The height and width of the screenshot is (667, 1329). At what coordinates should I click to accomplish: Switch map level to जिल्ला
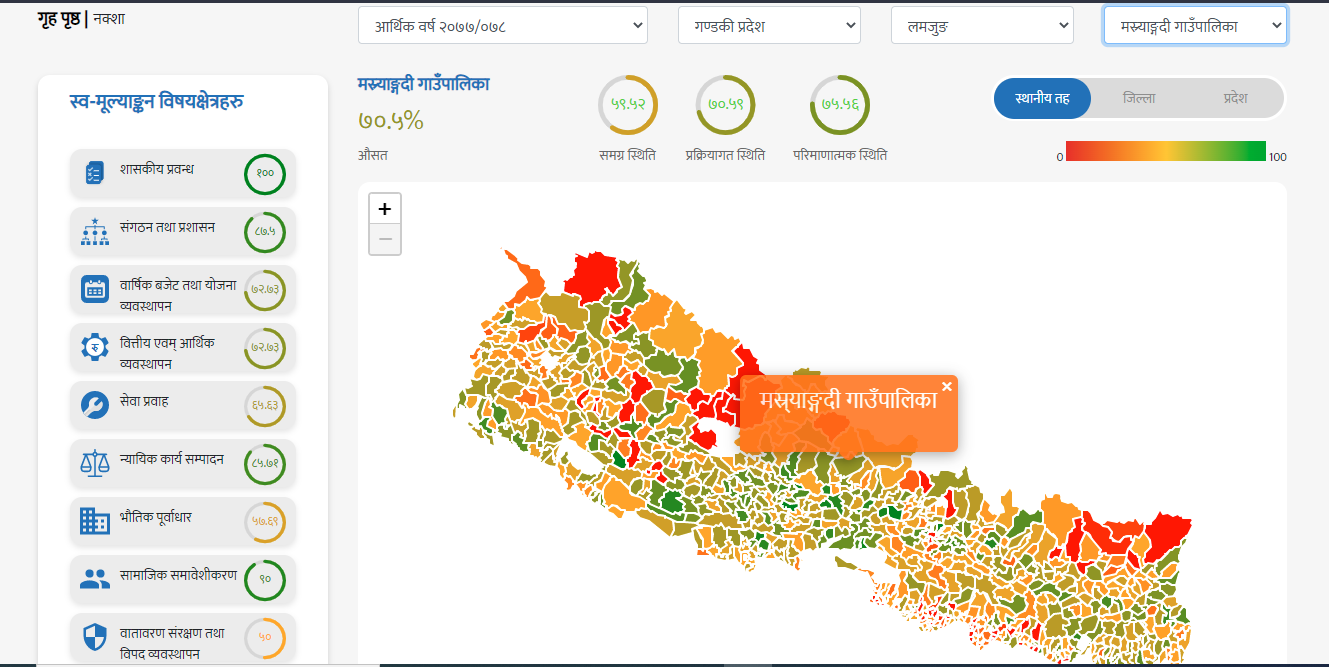[x=1139, y=98]
